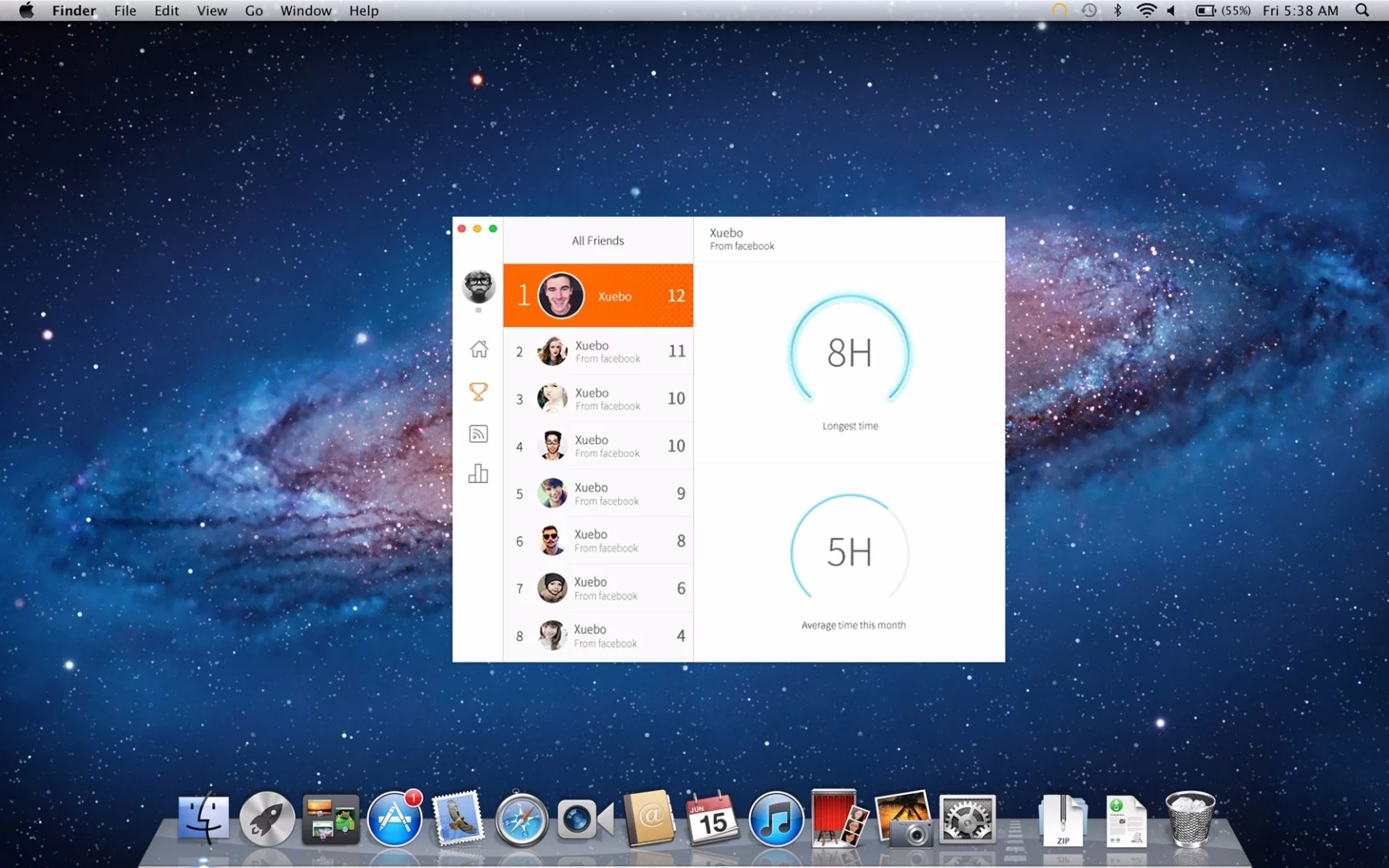Open the Go menu in the menu bar
This screenshot has width=1389, height=868.
pyautogui.click(x=253, y=10)
